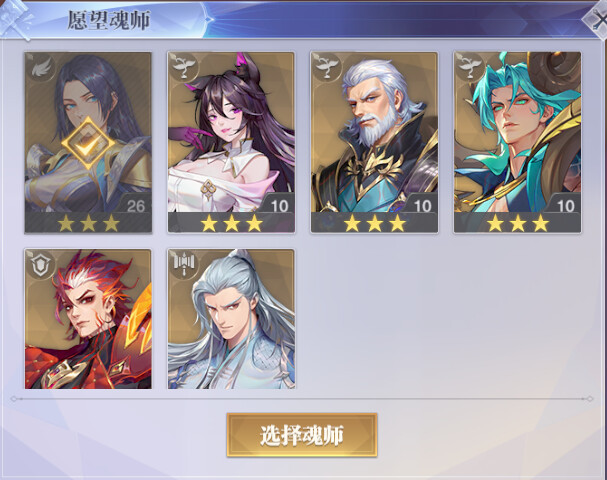Pick the red-haired flame warrior card
This screenshot has width=607, height=480.
[88, 319]
